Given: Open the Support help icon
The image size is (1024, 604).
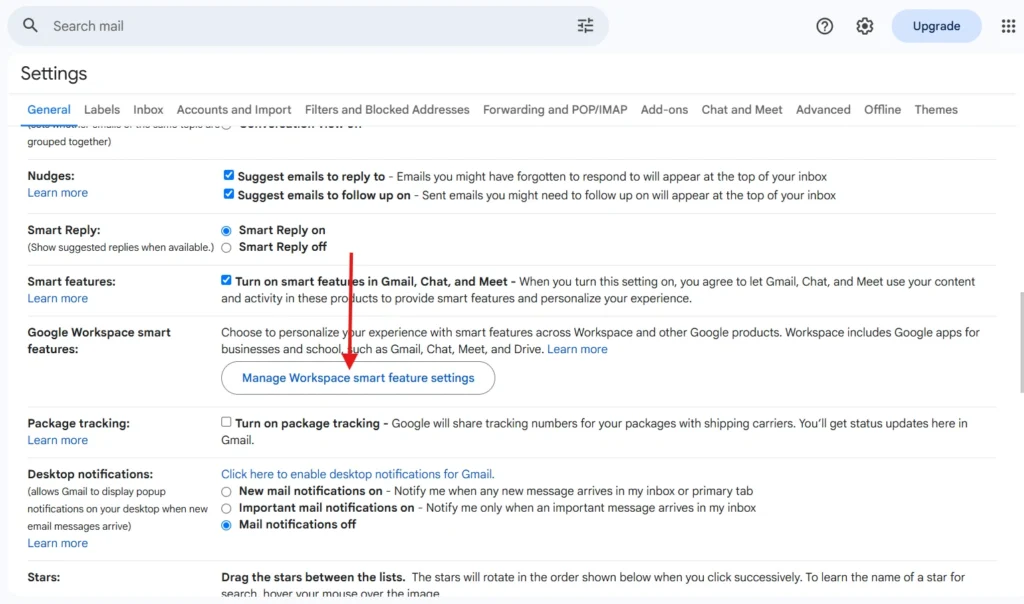Looking at the screenshot, I should click(x=824, y=26).
